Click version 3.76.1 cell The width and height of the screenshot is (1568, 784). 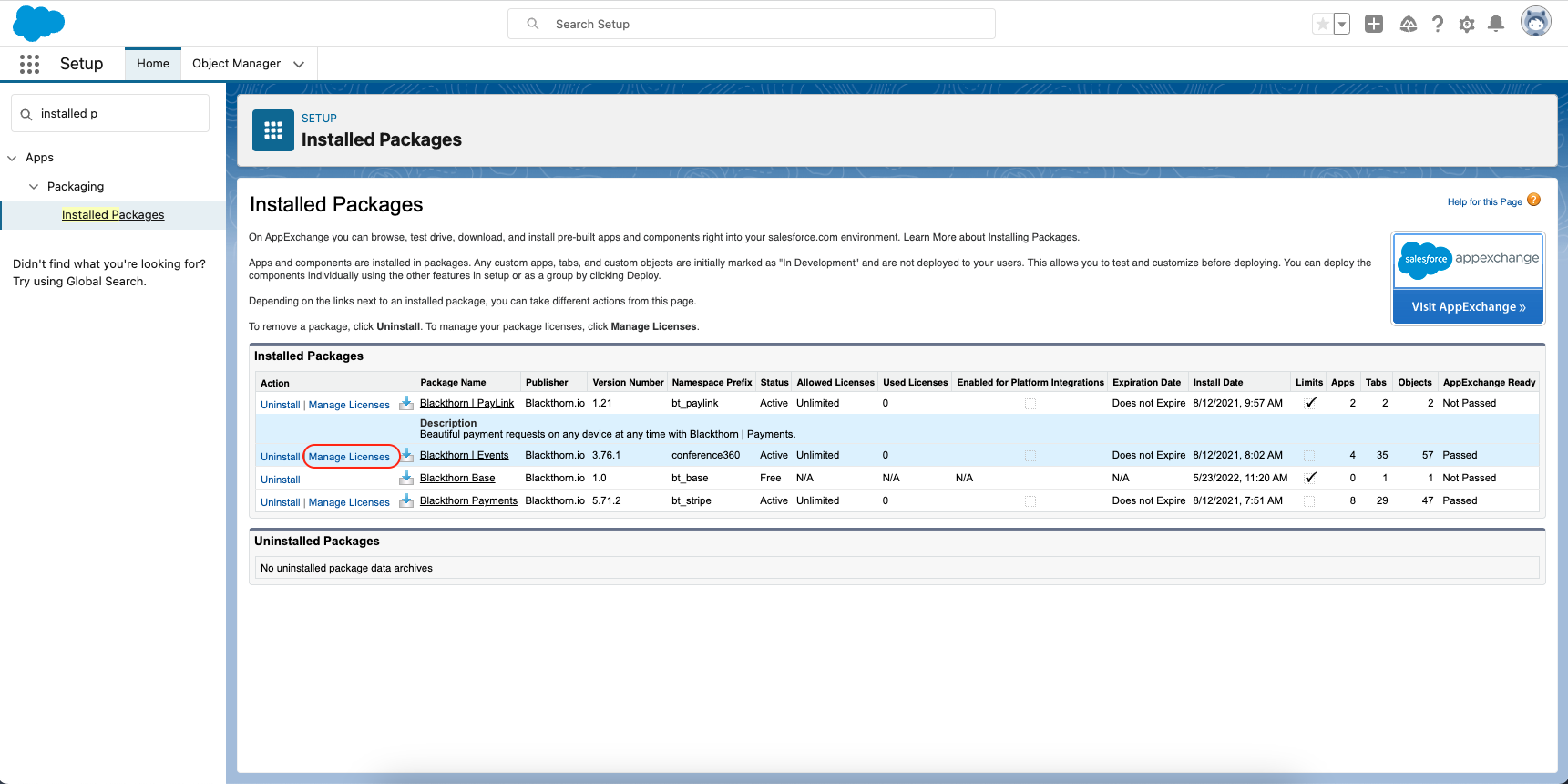pos(606,455)
